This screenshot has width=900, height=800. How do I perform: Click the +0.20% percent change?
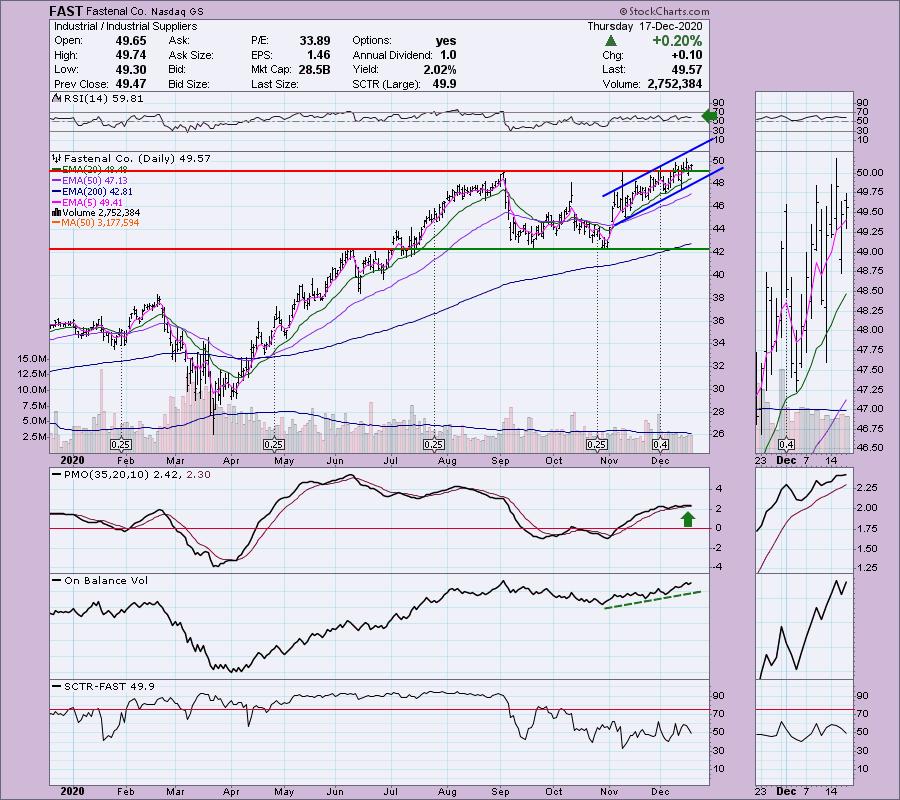click(677, 41)
